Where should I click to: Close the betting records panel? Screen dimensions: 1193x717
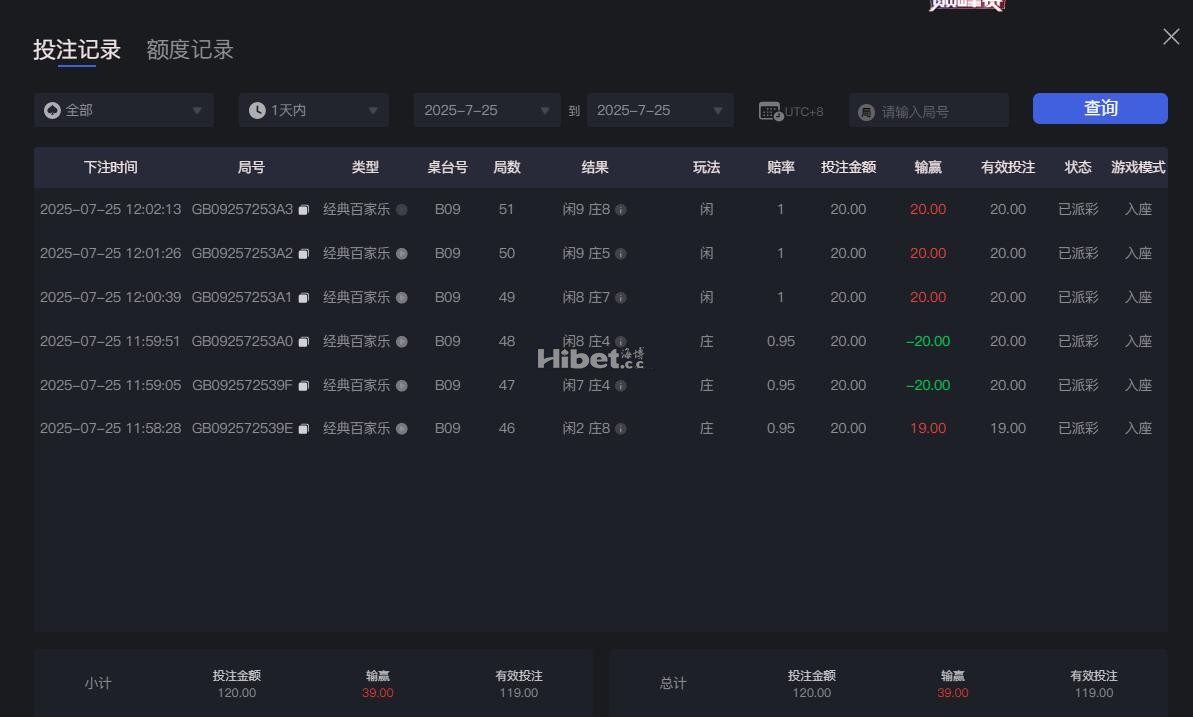point(1171,37)
